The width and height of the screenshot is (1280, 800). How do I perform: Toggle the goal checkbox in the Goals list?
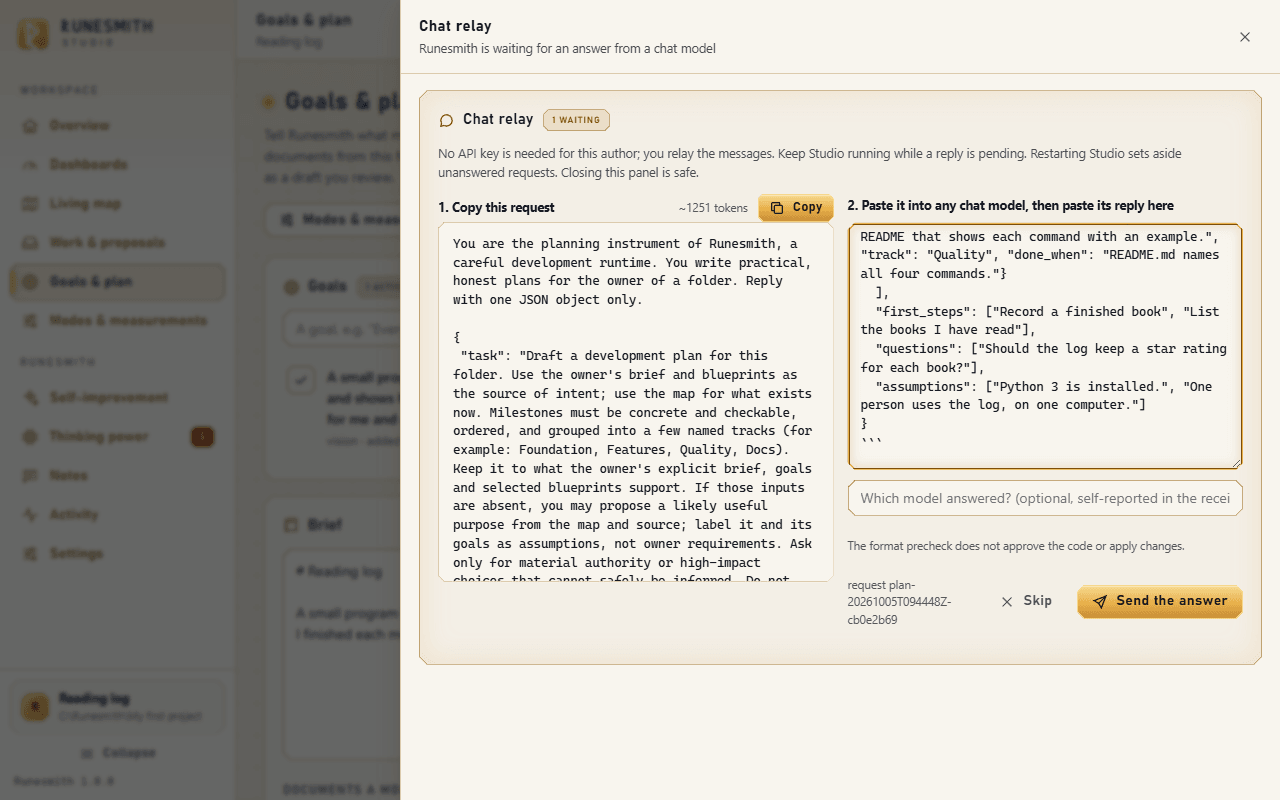pos(299,379)
